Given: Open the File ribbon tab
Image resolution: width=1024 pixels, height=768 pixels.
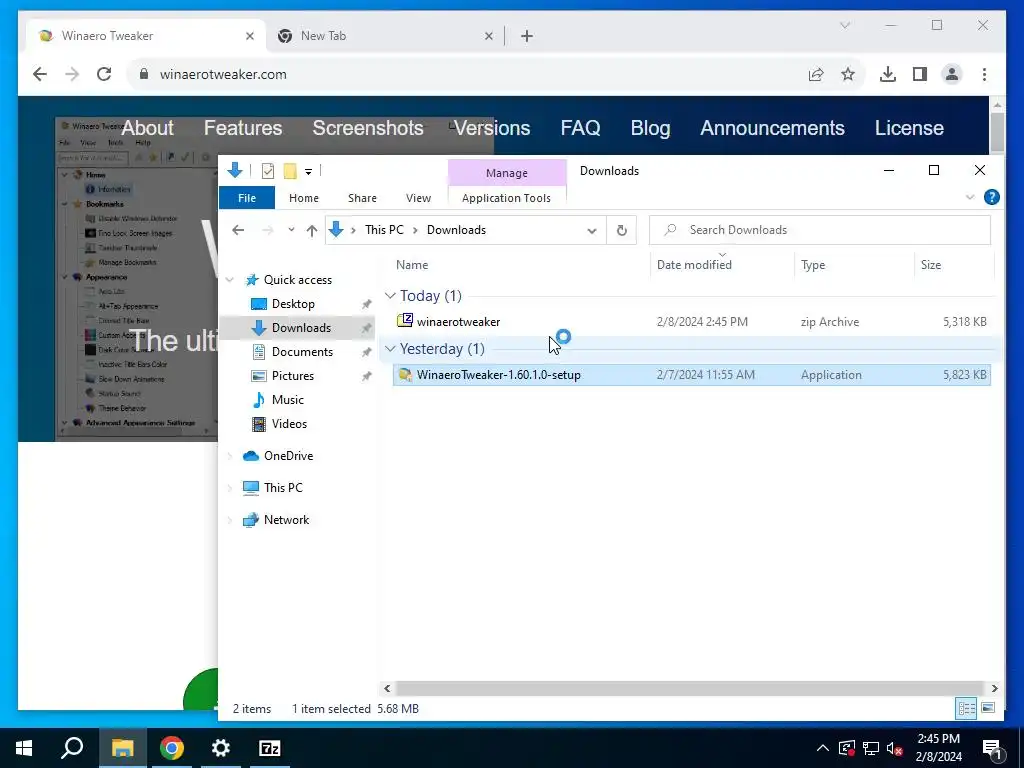Looking at the screenshot, I should point(247,198).
